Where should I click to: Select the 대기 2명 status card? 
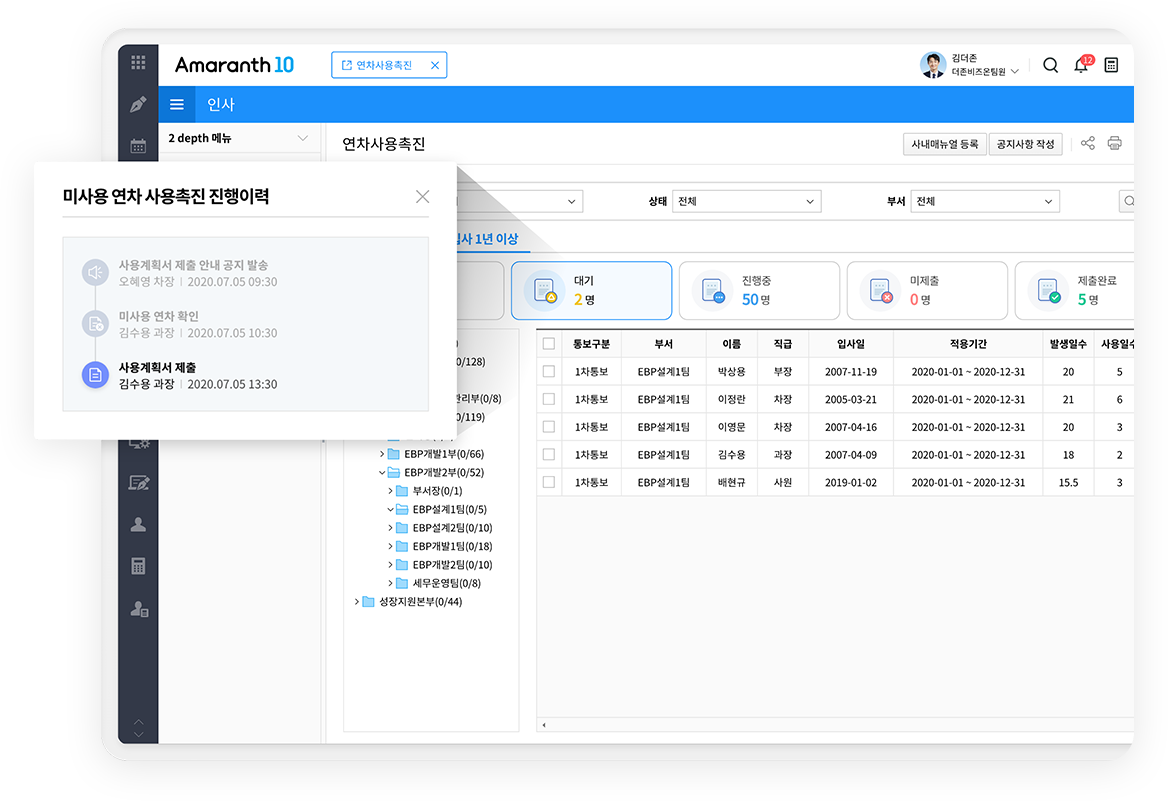coord(591,291)
